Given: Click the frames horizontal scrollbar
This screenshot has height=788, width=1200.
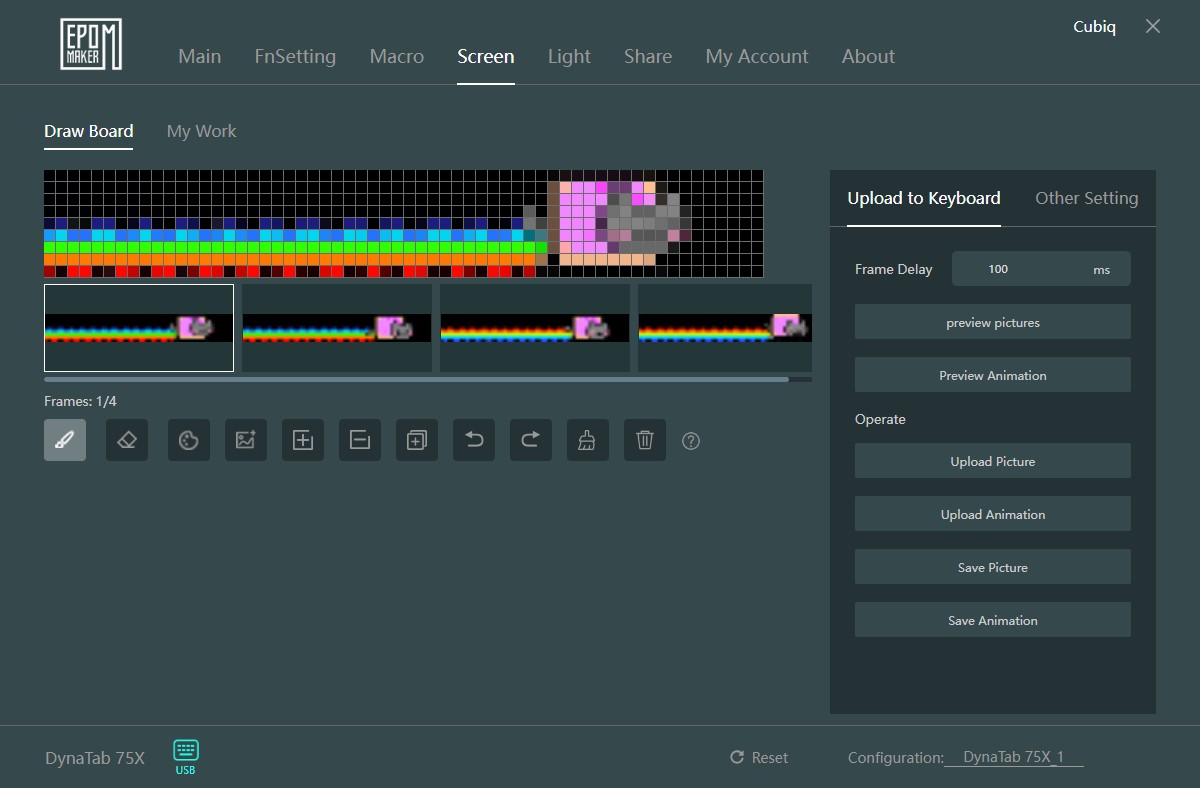Looking at the screenshot, I should point(416,380).
